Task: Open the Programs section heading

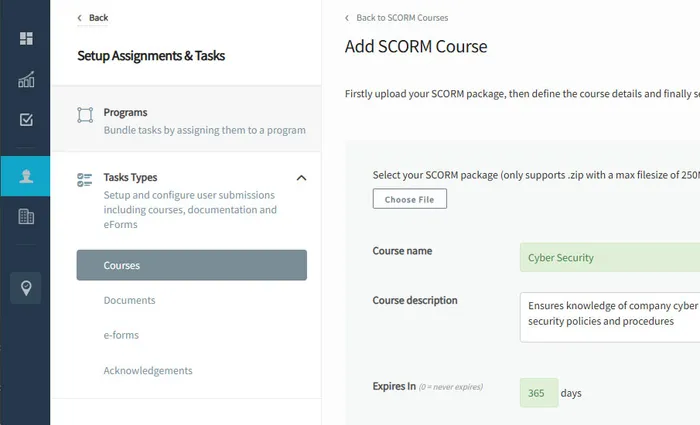Action: tap(126, 112)
